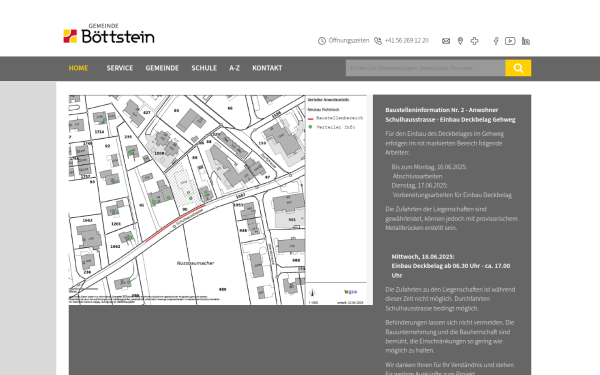Open the KONTAKT menu
This screenshot has height=375, width=600.
point(267,68)
